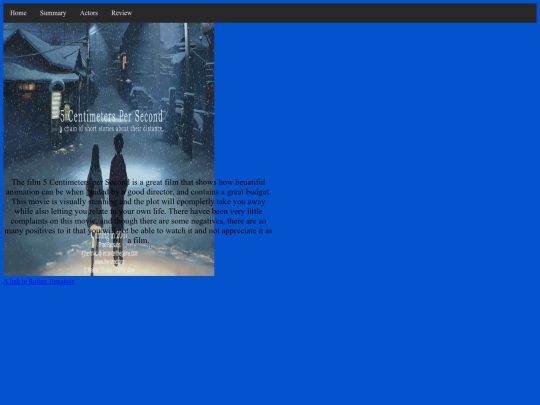Go to the Summary page

coord(53,13)
